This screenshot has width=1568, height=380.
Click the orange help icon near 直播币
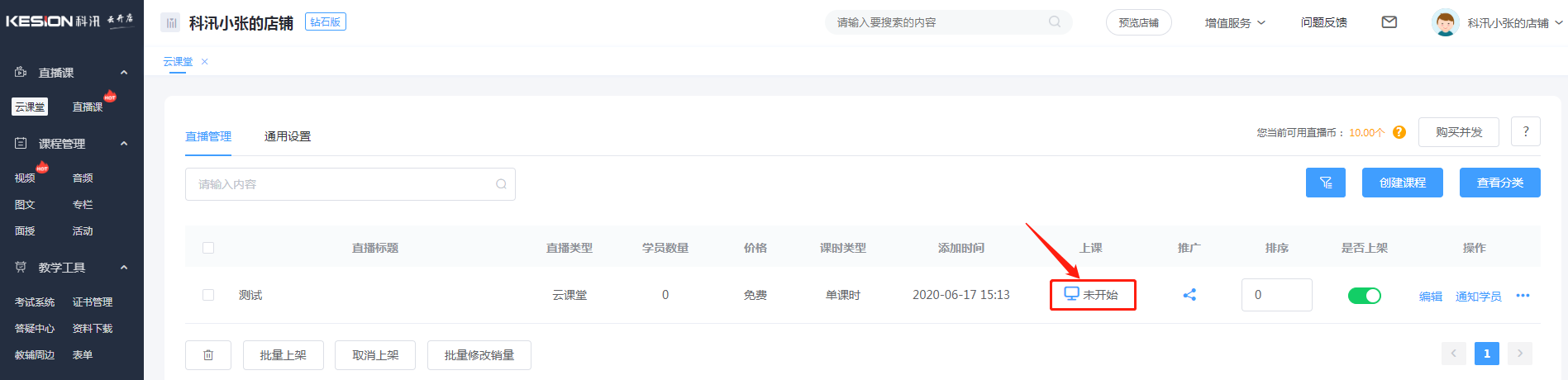[x=1399, y=132]
